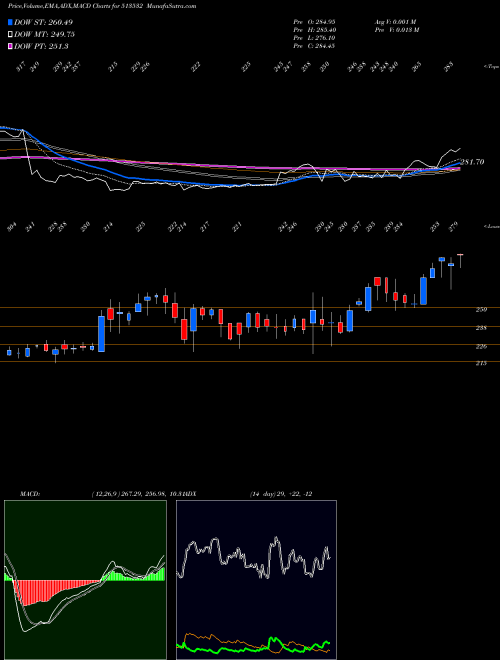500x660 pixels.
Task: Click the Pre L: 276.10 value
Action: 314,38
